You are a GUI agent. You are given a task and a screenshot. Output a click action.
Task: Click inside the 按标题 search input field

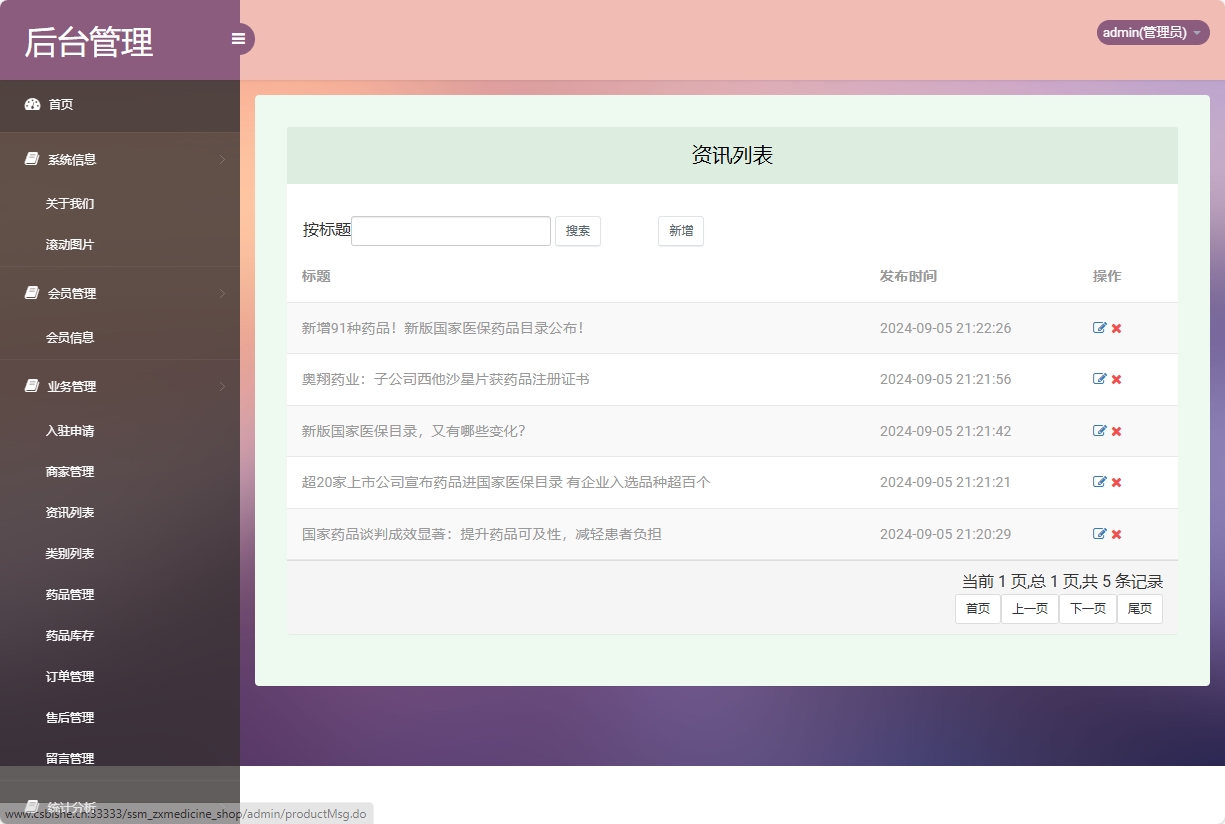click(x=450, y=230)
